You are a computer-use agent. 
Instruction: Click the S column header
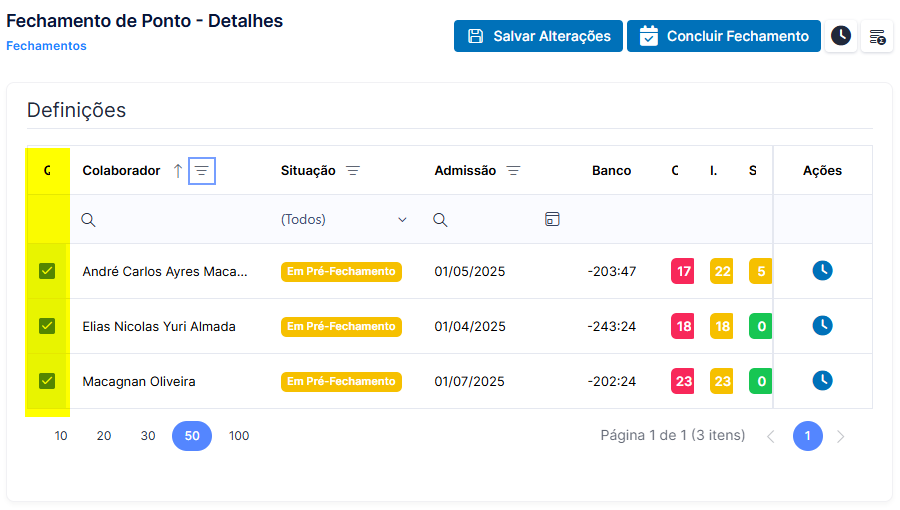pos(752,171)
